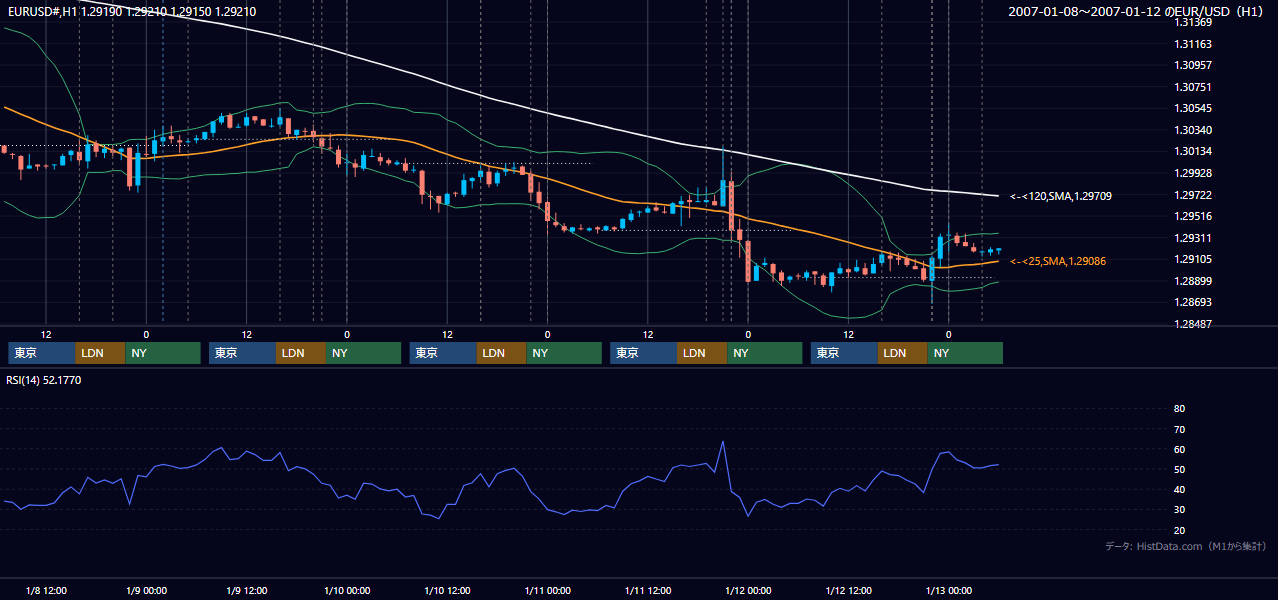Viewport: 1278px width, 600px height.
Task: Click the RSI level 20 label
Action: [1179, 531]
